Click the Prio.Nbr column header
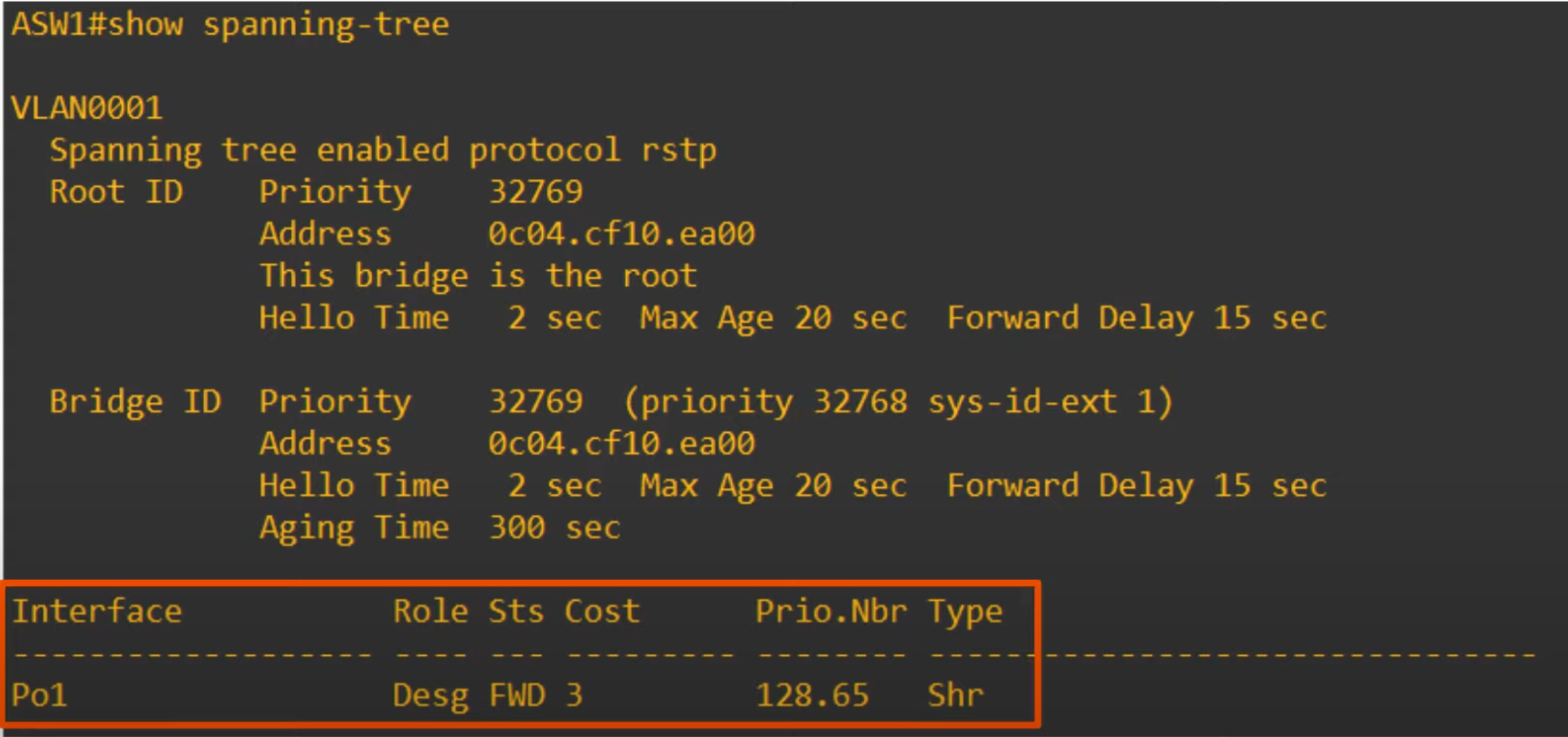1568x737 pixels. click(830, 612)
